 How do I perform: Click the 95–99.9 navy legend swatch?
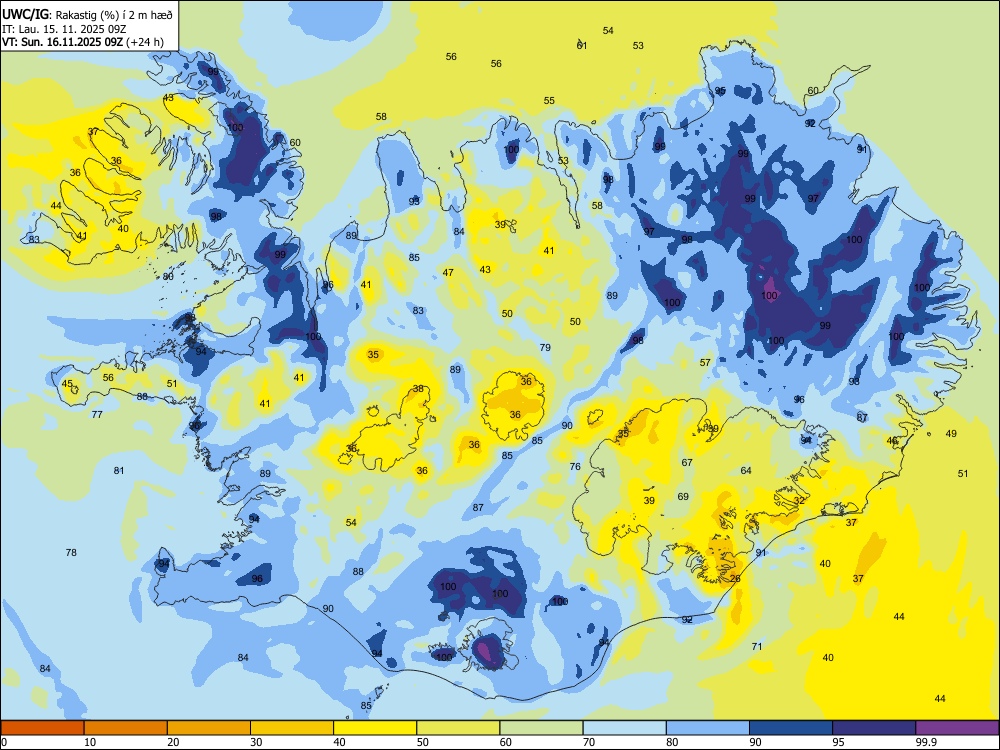pyautogui.click(x=874, y=728)
